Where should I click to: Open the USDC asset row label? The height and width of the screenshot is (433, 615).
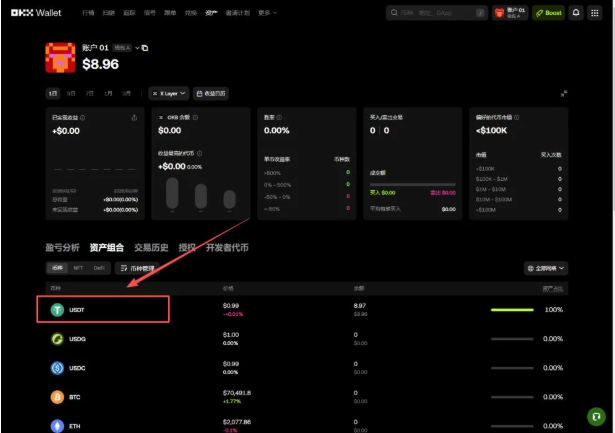pos(77,368)
